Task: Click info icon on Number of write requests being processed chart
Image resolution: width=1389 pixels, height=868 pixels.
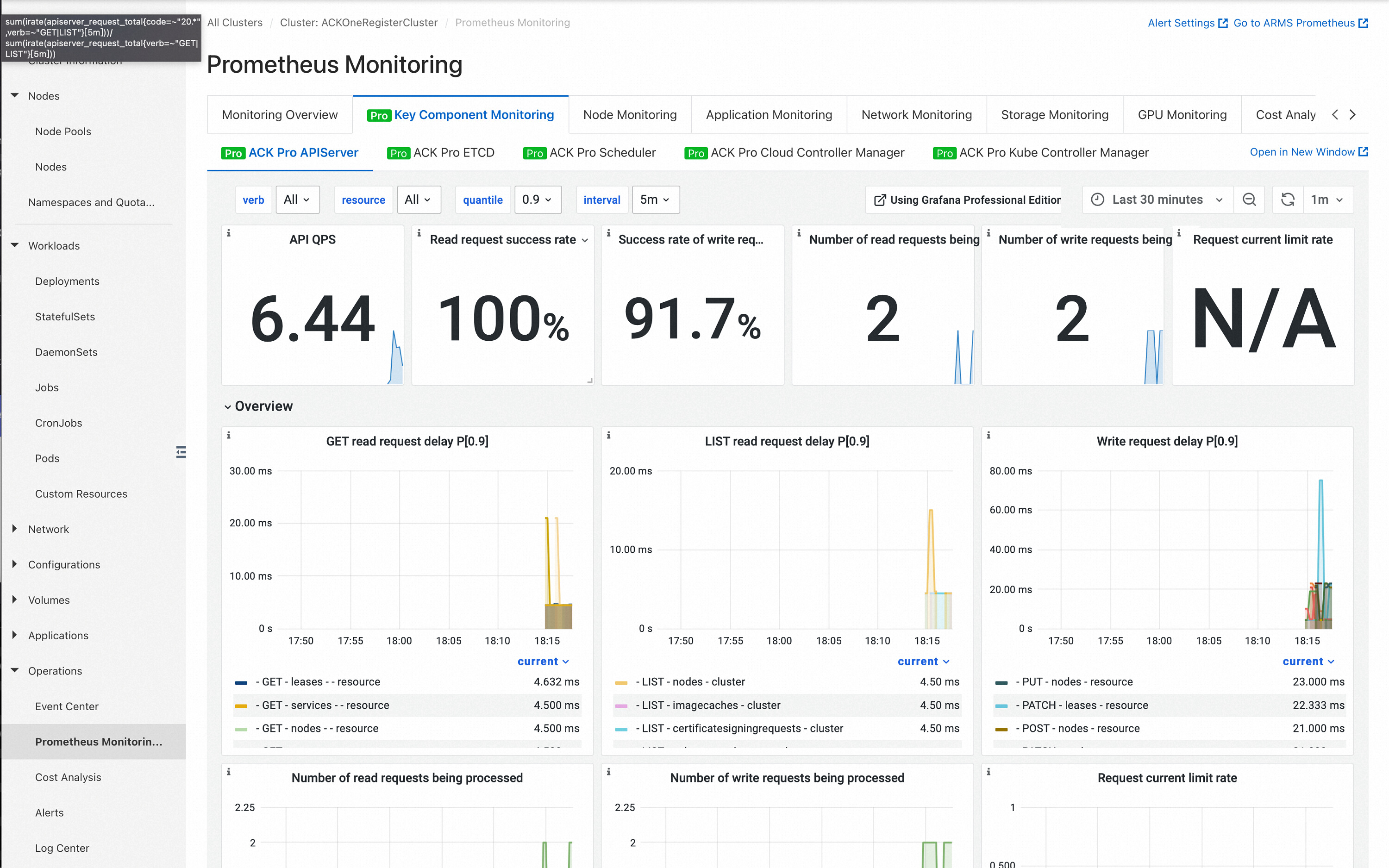Action: (x=608, y=772)
